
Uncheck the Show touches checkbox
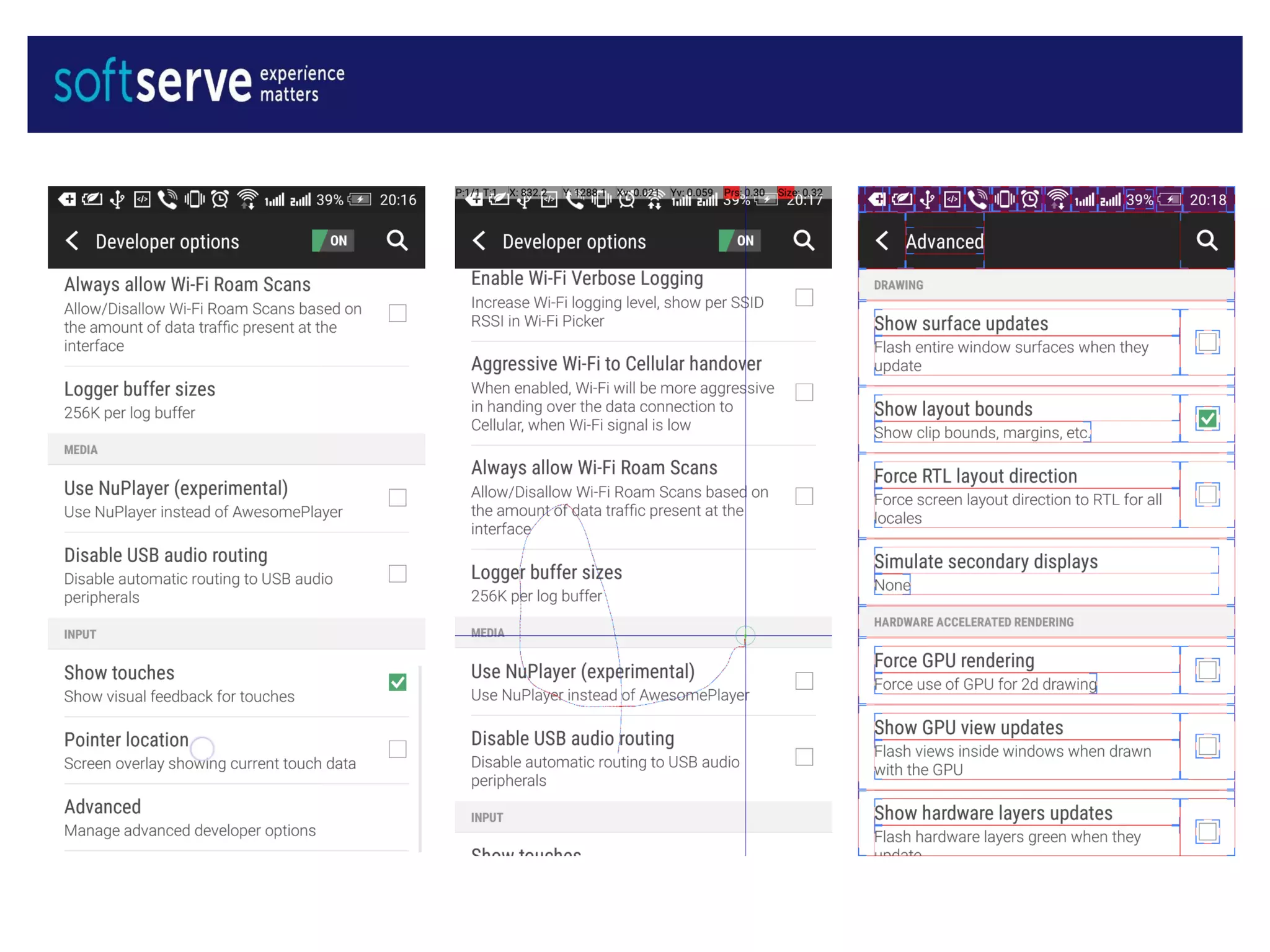[x=397, y=682]
